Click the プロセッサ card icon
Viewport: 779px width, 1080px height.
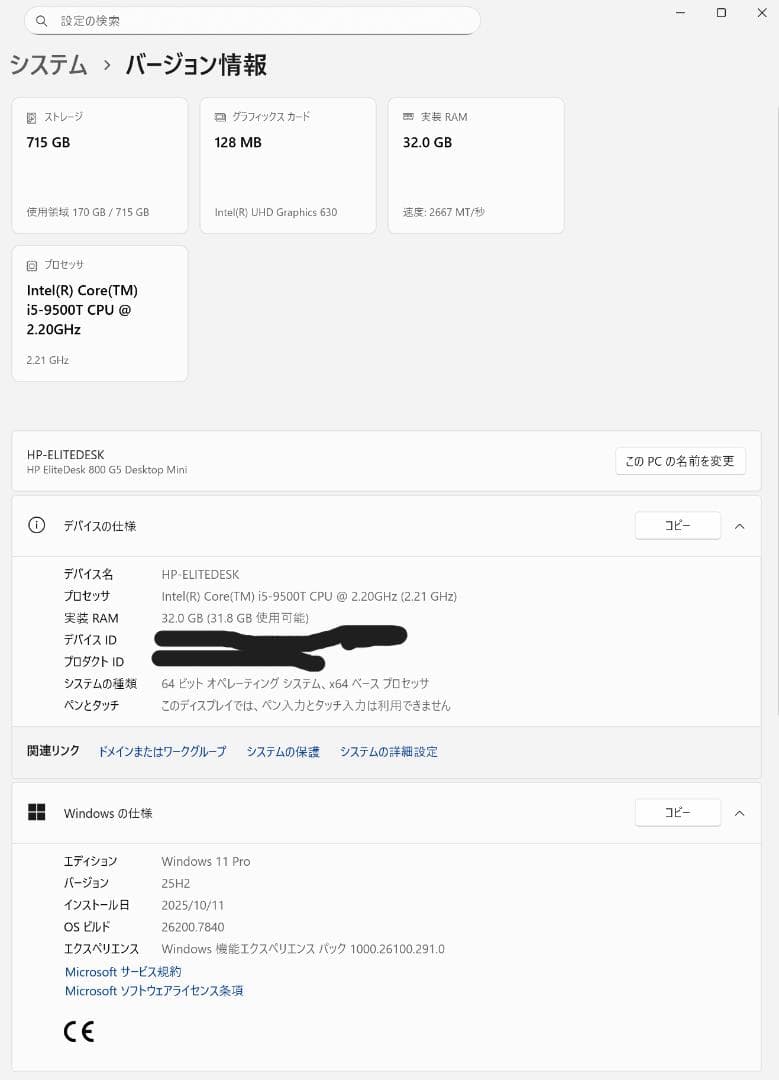(x=32, y=265)
